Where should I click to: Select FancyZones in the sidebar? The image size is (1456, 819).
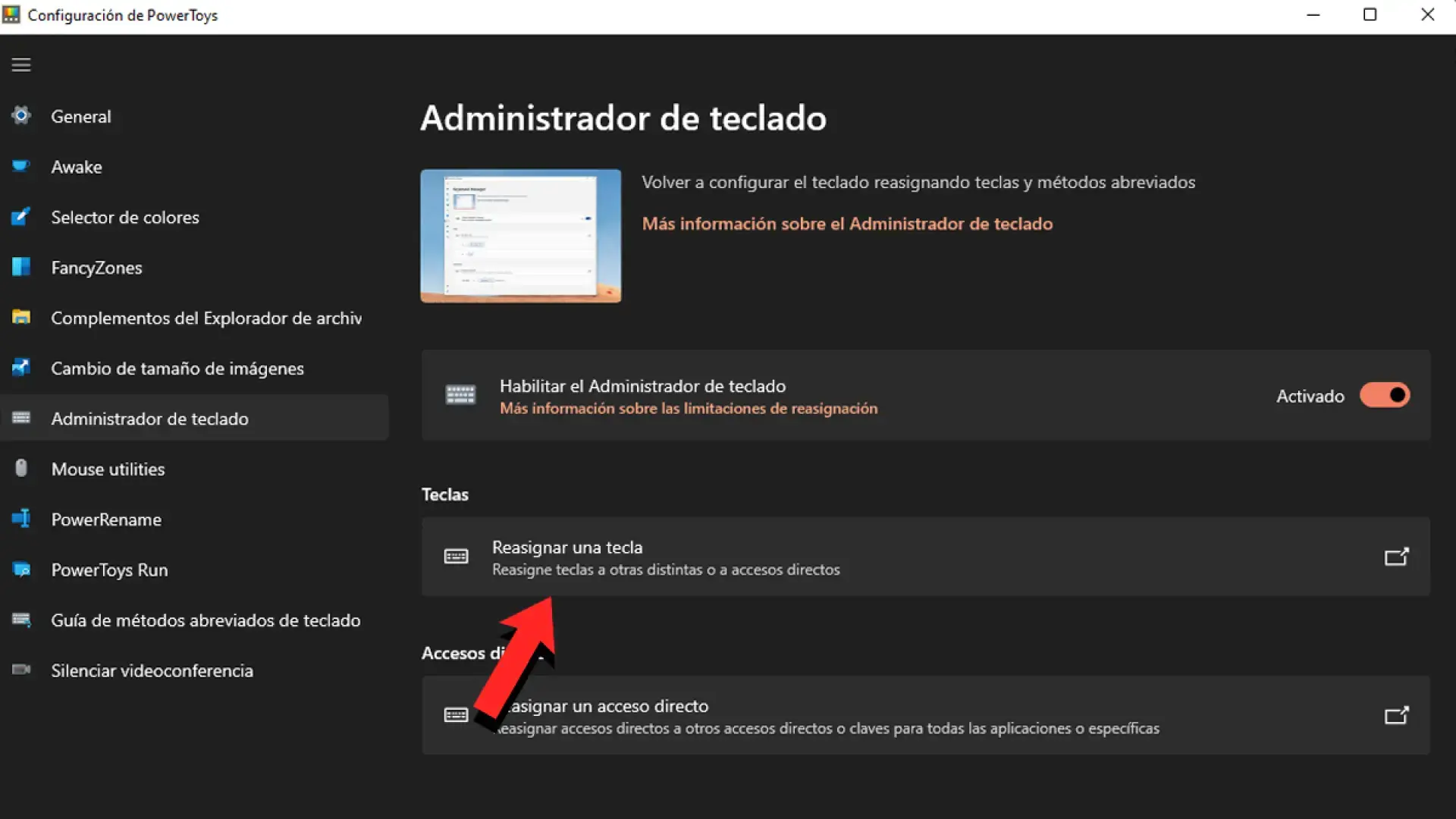96,267
